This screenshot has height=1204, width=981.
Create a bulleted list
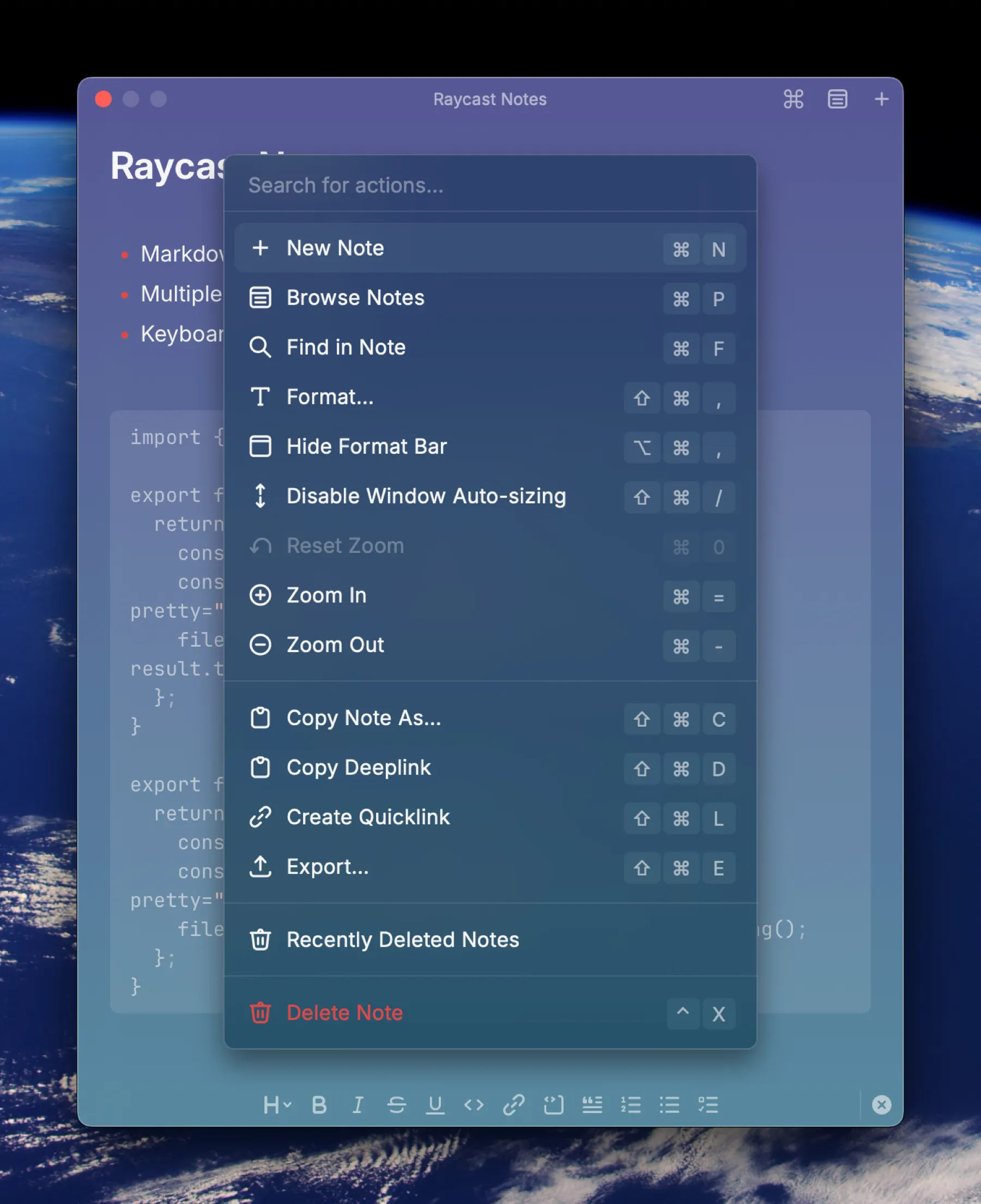click(670, 1105)
